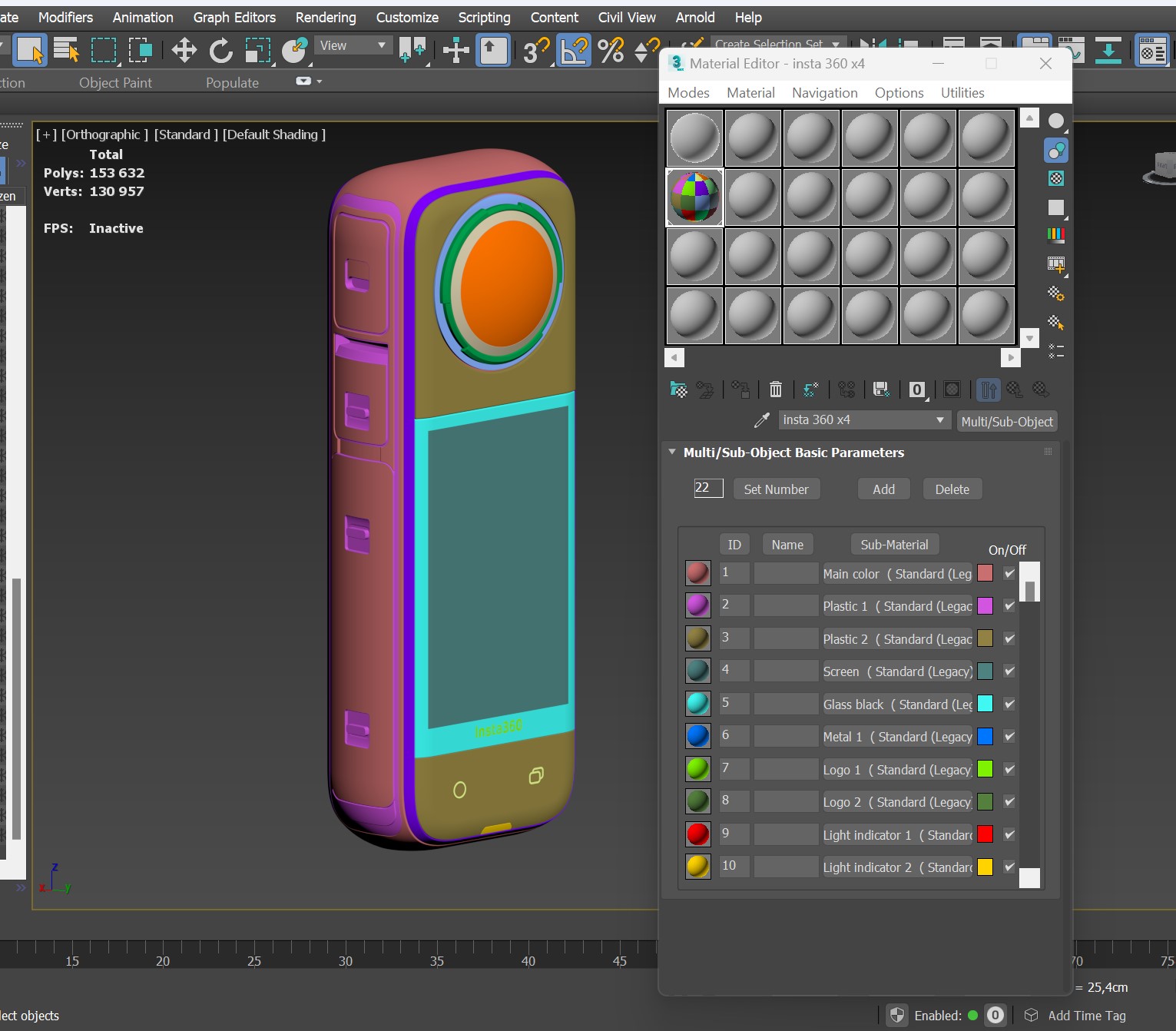The height and width of the screenshot is (1031, 1176).
Task: Open the Utilities menu in Material Editor
Action: (x=962, y=93)
